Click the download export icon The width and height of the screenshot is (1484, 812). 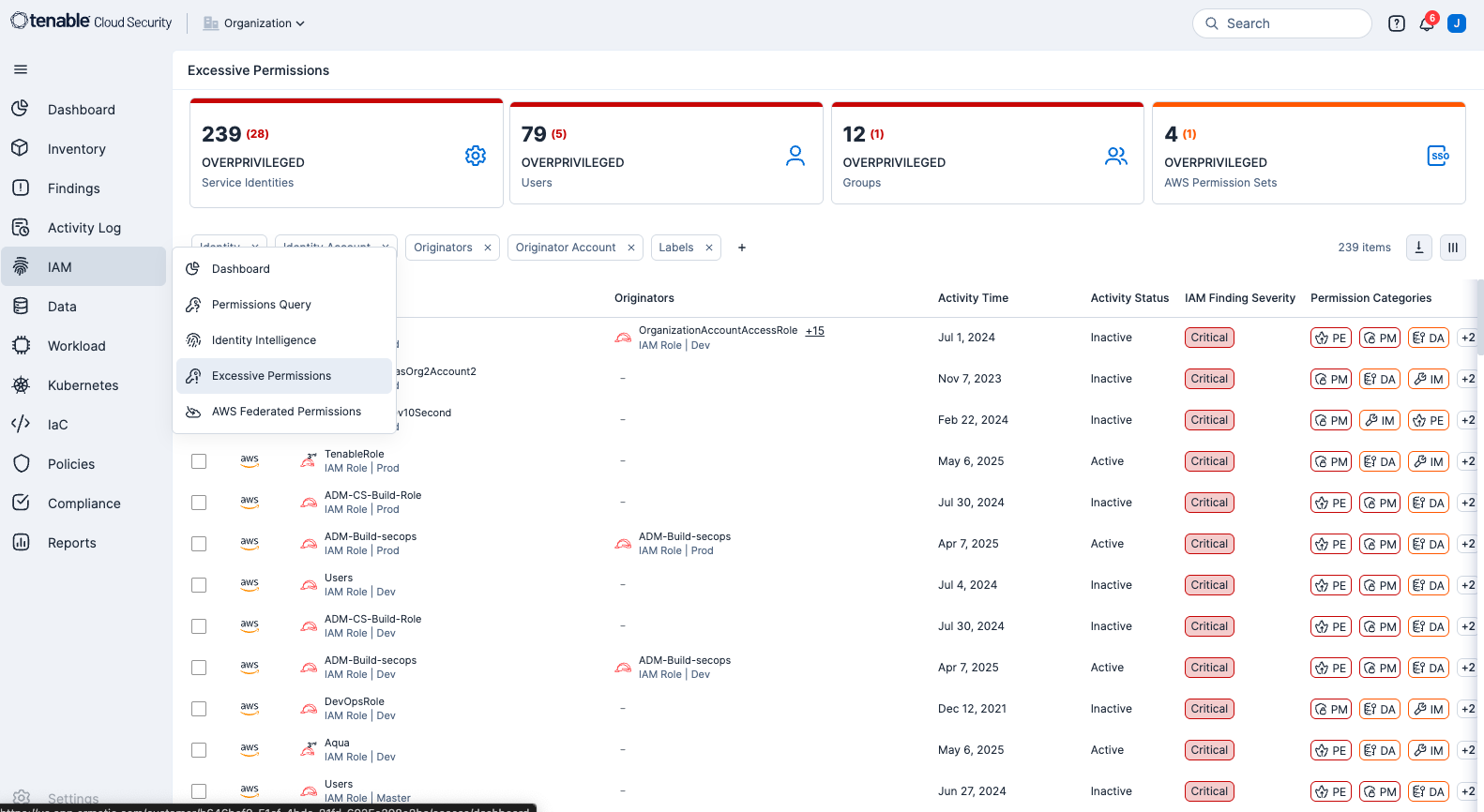[1419, 248]
